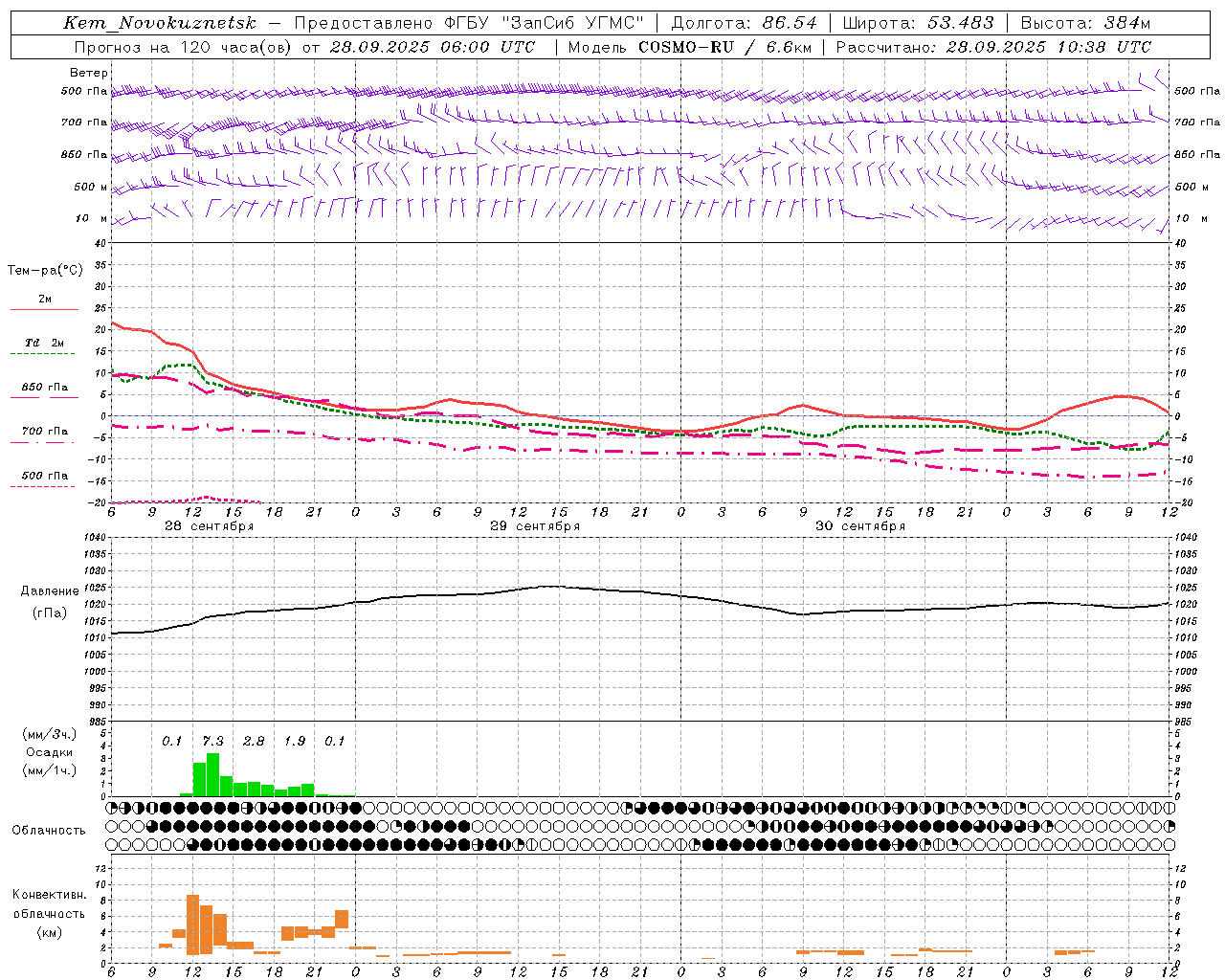Select the Высота: 384м header entry
Viewport: 1225px width, 980px height.
pos(1085,23)
